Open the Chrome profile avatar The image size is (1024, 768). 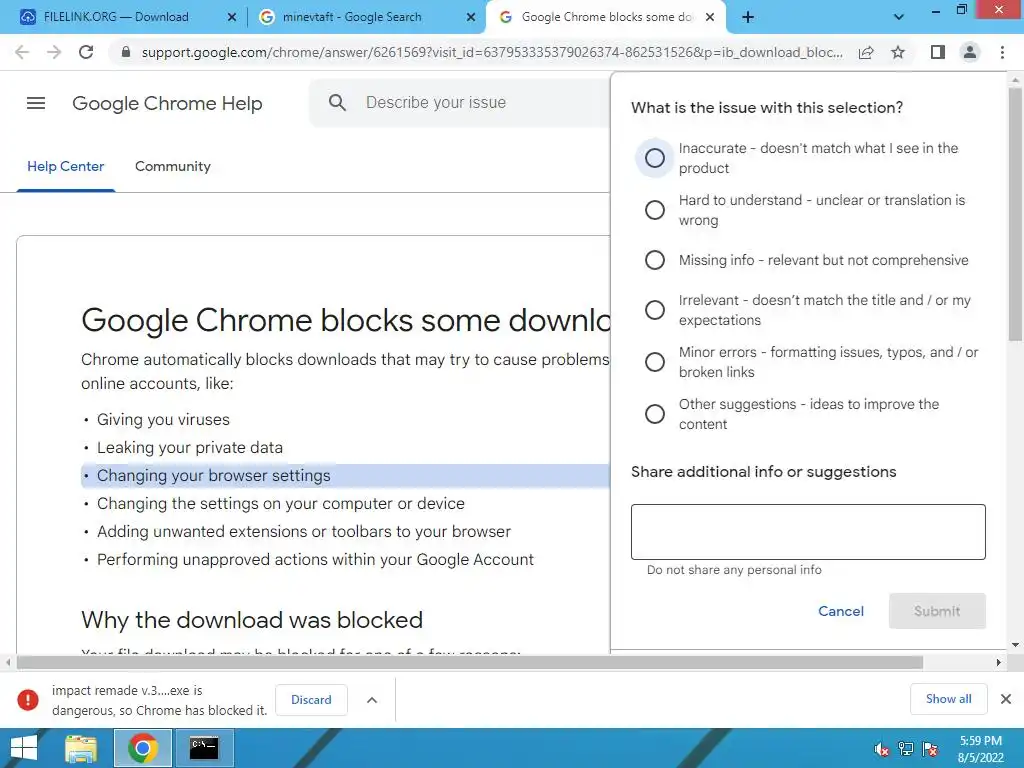(x=970, y=52)
